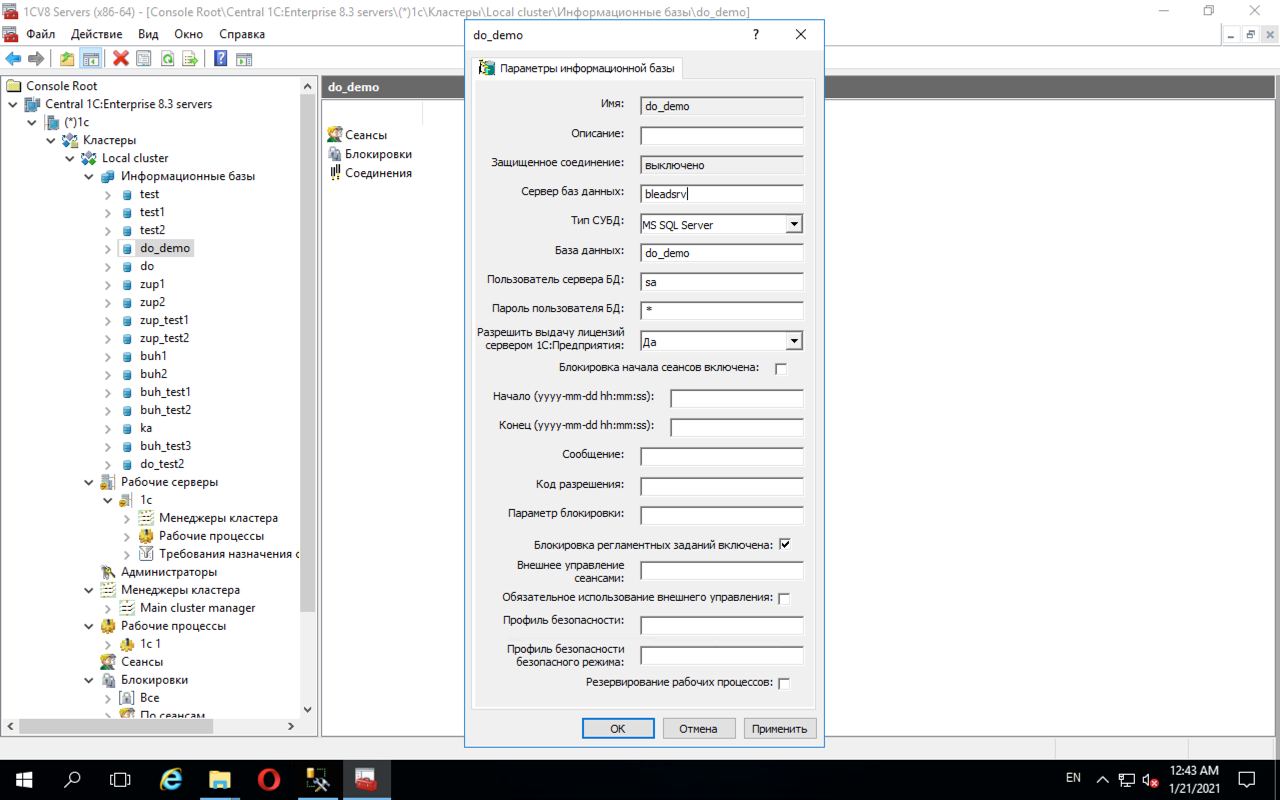The width and height of the screenshot is (1280, 800).
Task: Click the Export List toolbar icon
Action: coord(190,59)
